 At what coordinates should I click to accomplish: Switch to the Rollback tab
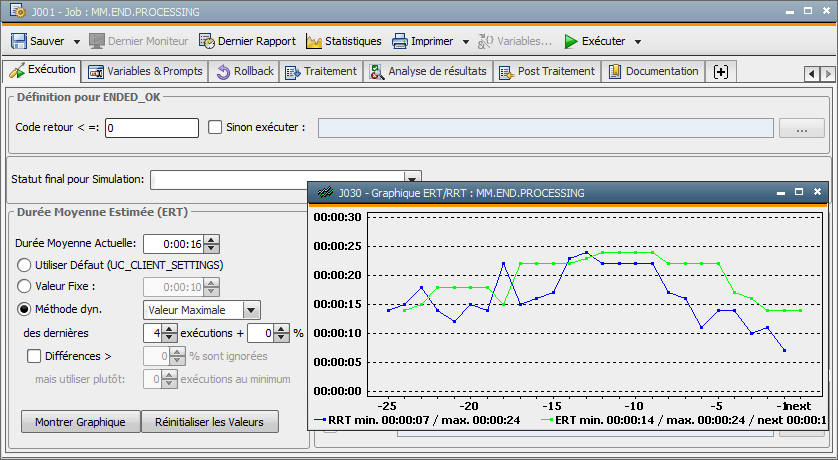pos(245,72)
